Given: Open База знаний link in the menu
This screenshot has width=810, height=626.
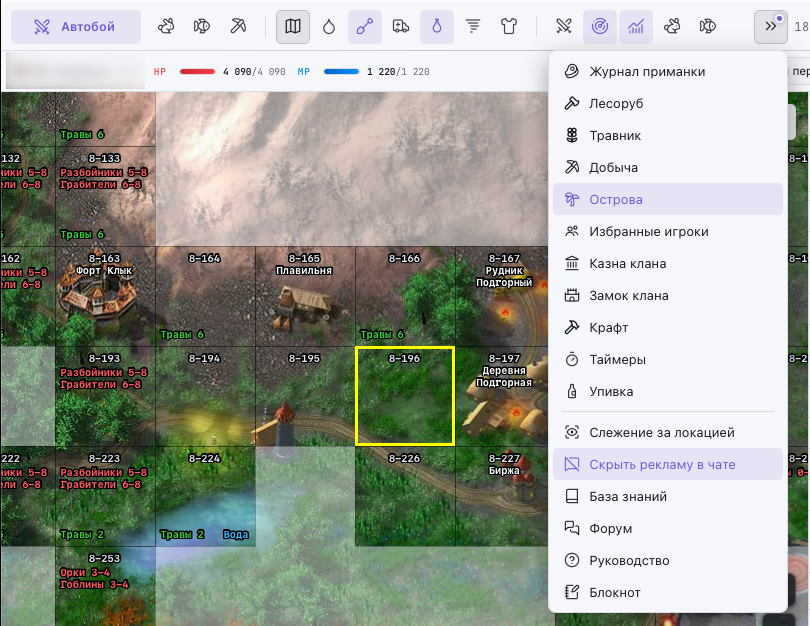Looking at the screenshot, I should click(668, 496).
